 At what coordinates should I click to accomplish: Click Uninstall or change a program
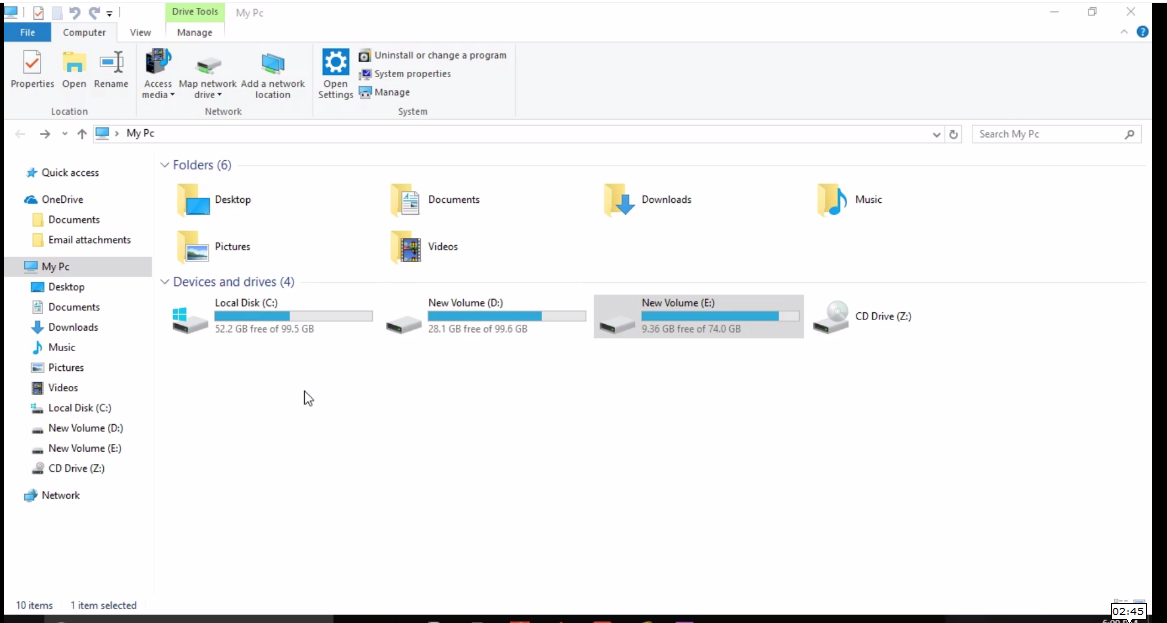click(x=432, y=55)
